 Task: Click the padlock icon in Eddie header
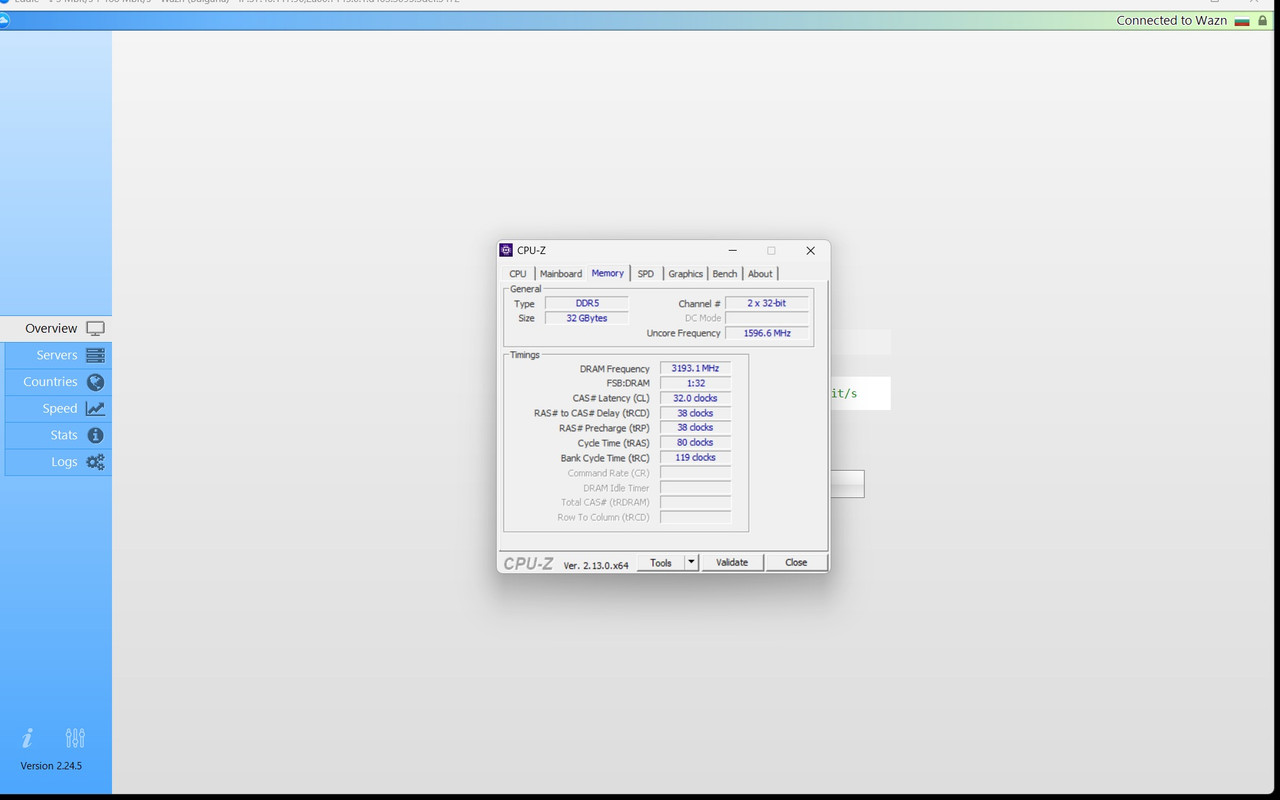click(x=1263, y=20)
